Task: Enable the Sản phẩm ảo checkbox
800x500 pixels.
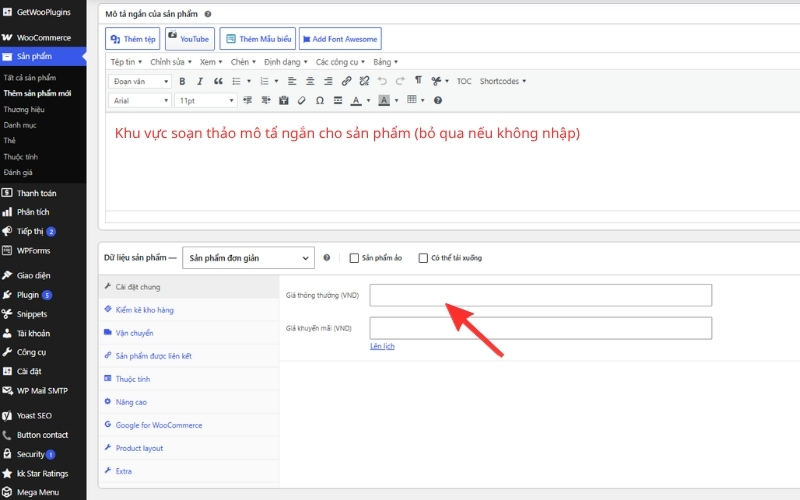Action: 354,258
